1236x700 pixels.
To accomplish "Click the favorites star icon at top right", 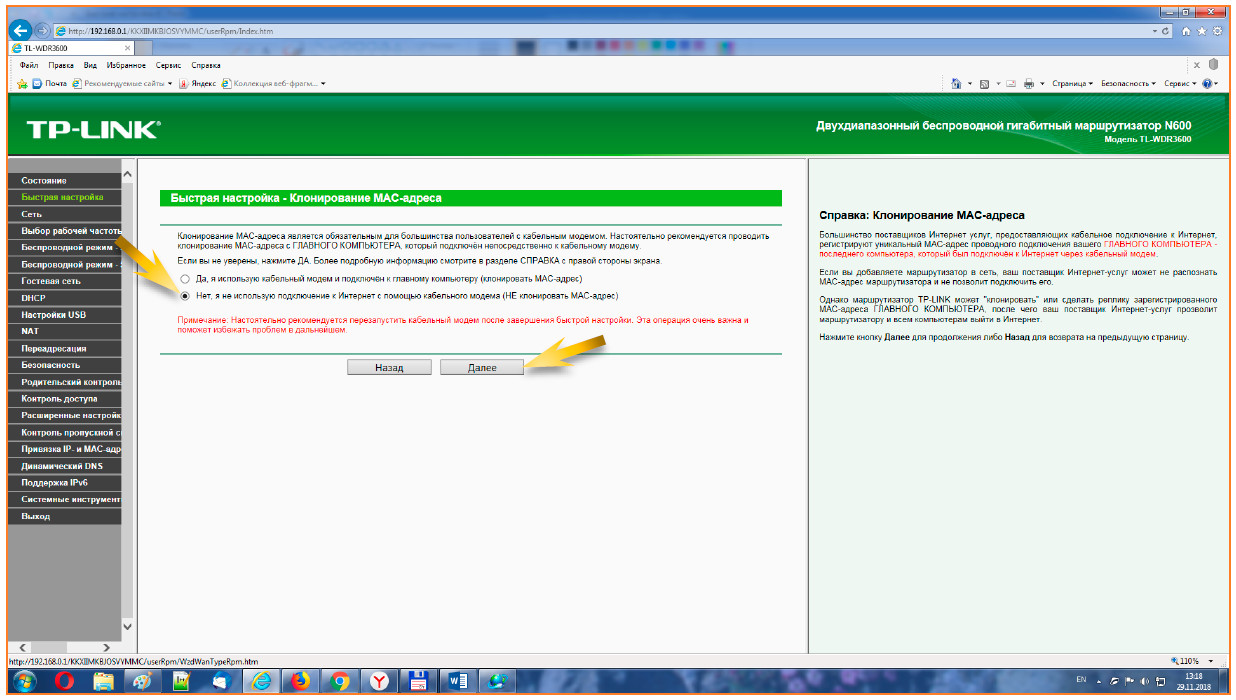I will (1200, 31).
